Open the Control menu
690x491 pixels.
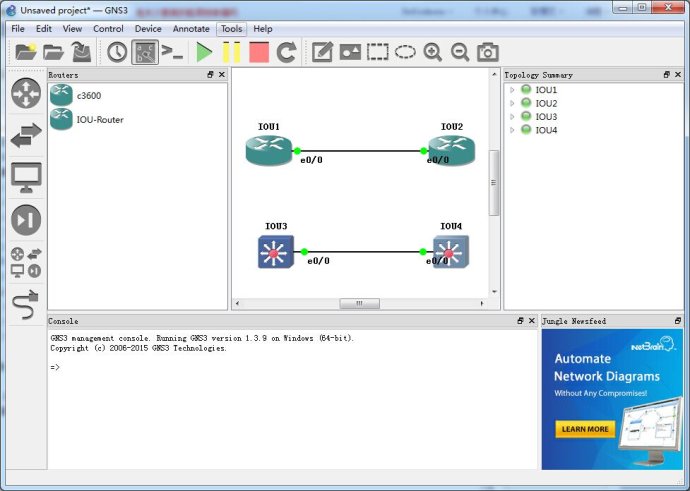click(x=108, y=29)
